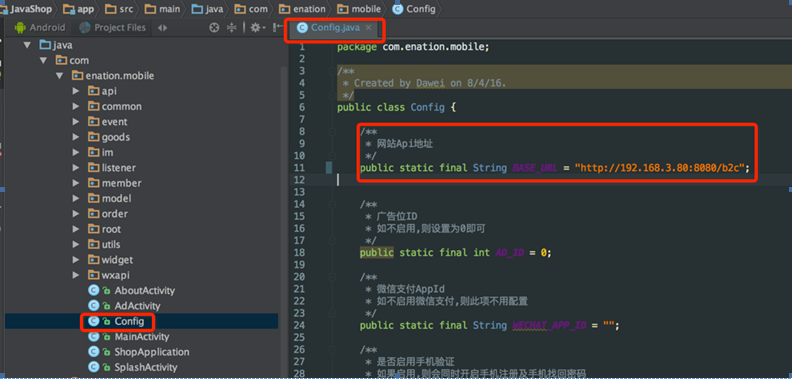This screenshot has width=792, height=381.
Task: Open the project view gear settings menu
Action: pos(257,28)
